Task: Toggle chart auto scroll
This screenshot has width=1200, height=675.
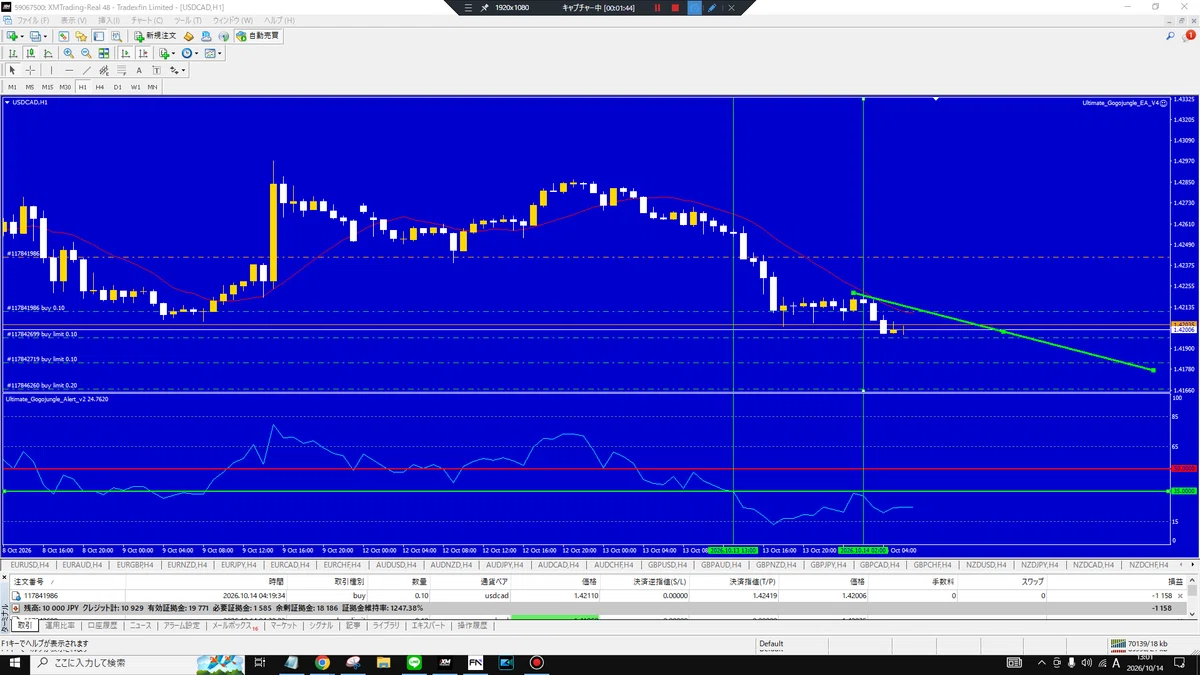Action: [124, 53]
